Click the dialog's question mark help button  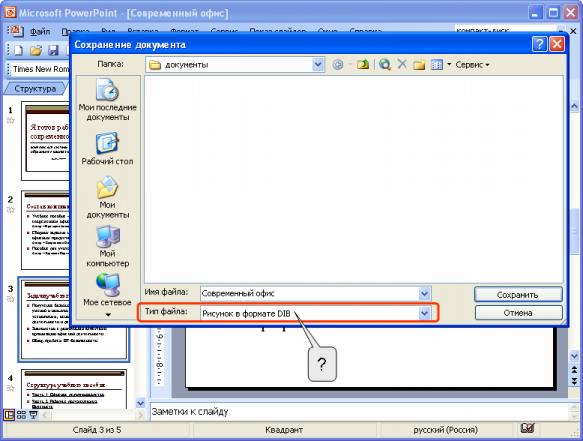[539, 44]
